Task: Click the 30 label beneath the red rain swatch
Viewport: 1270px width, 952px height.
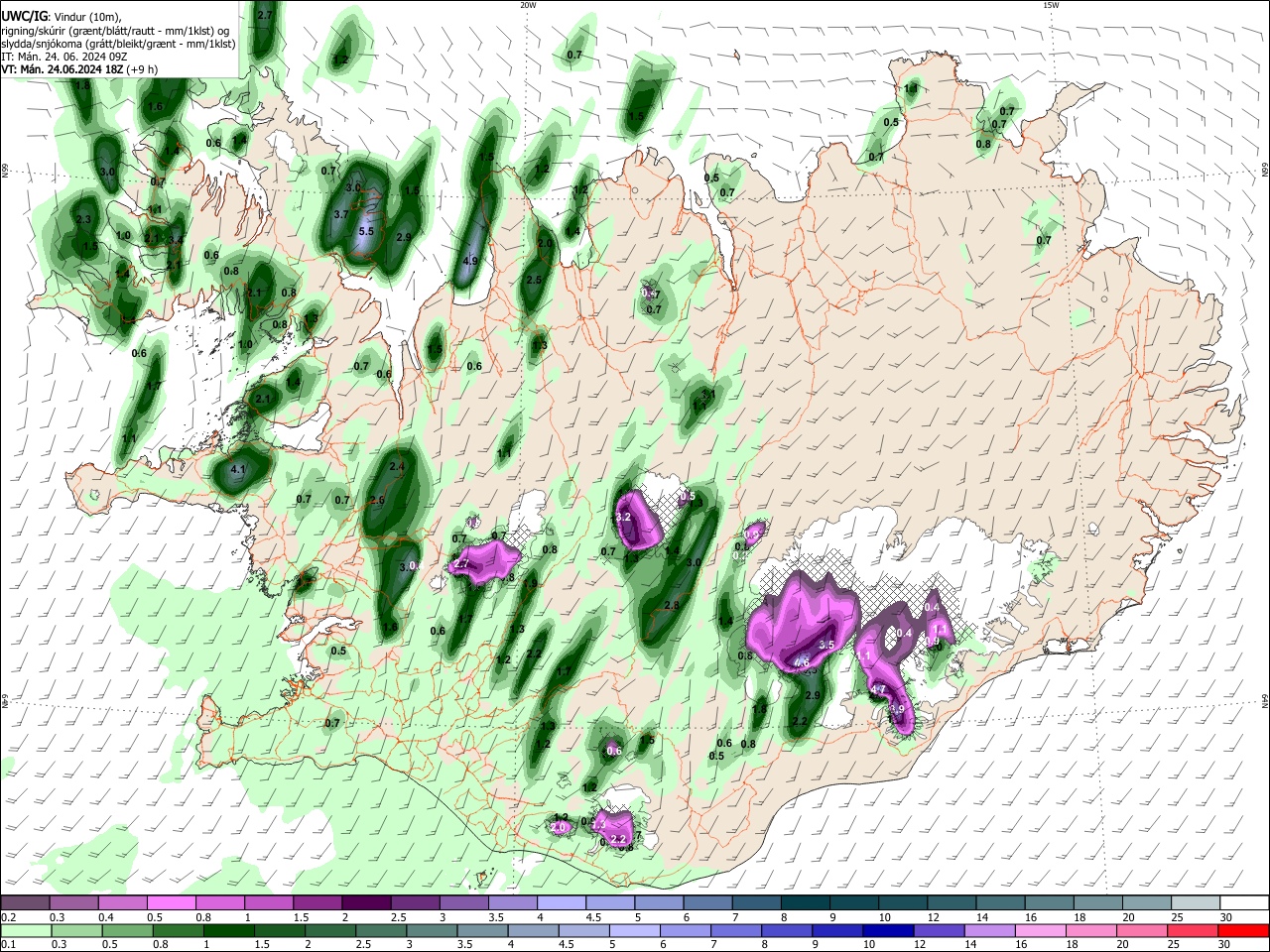Action: [1225, 944]
